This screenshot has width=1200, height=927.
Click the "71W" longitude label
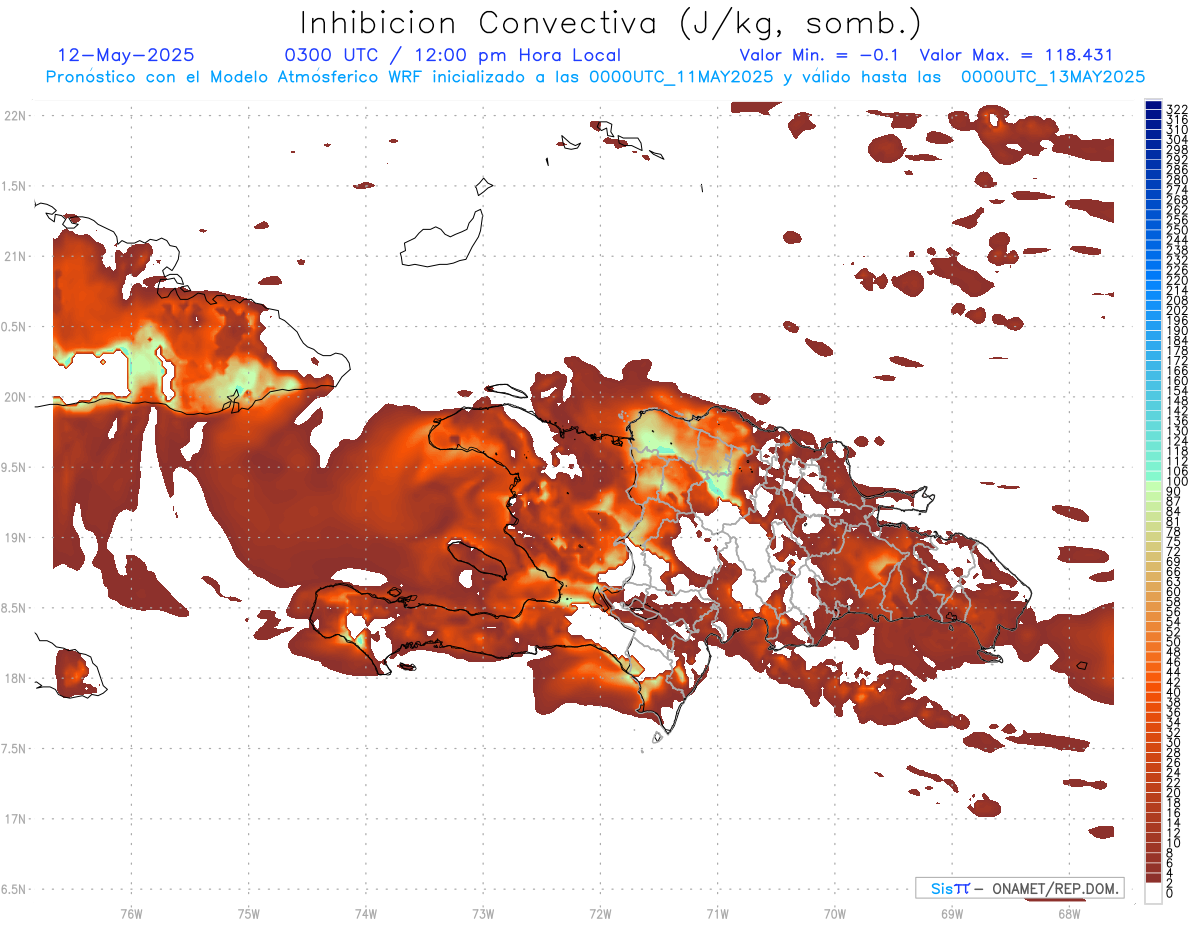[x=717, y=912]
